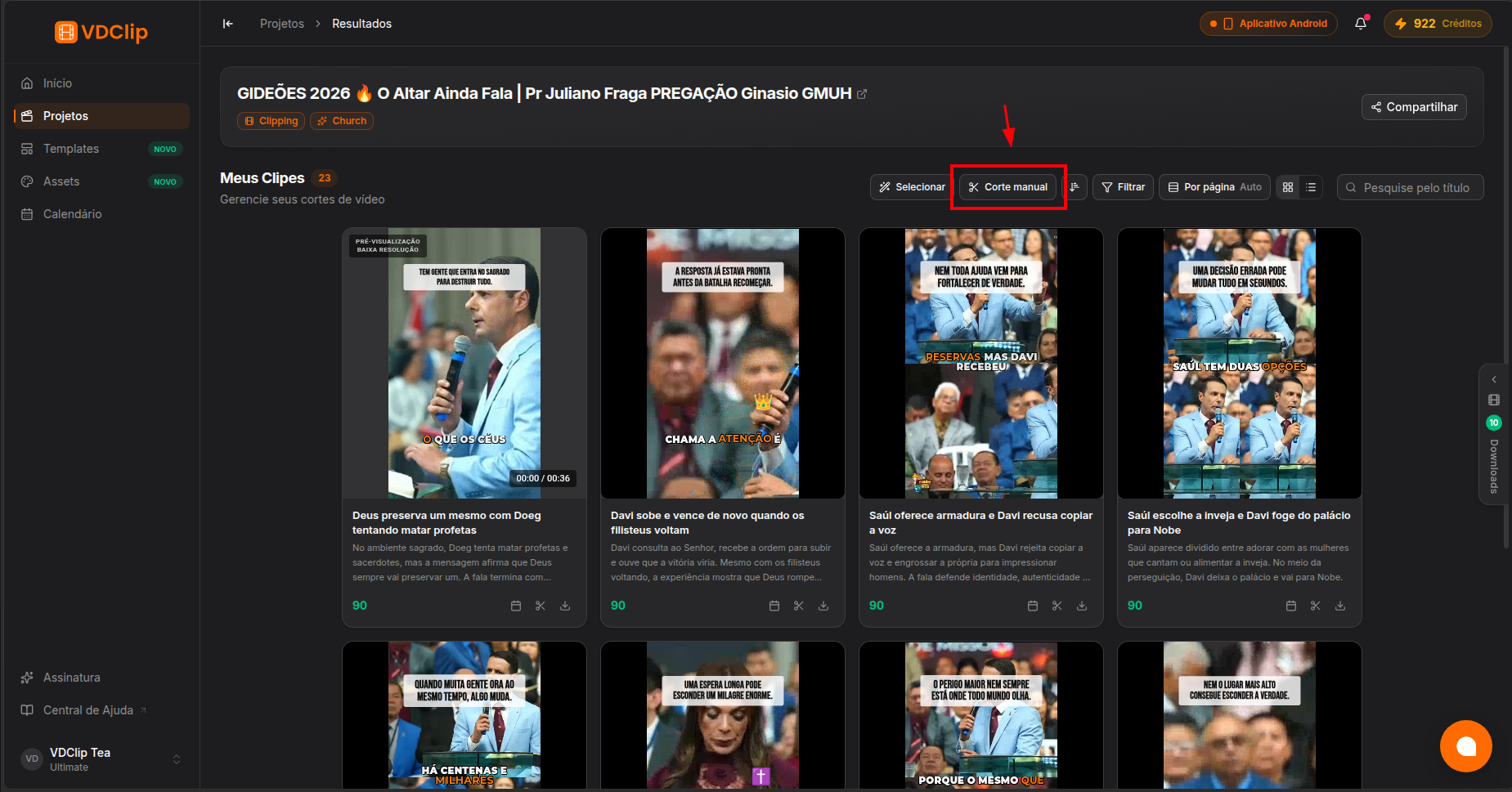Image resolution: width=1512 pixels, height=792 pixels.
Task: Click title 'Saúl oferece armadura e Davi recusa copiar a voz'
Action: point(980,523)
